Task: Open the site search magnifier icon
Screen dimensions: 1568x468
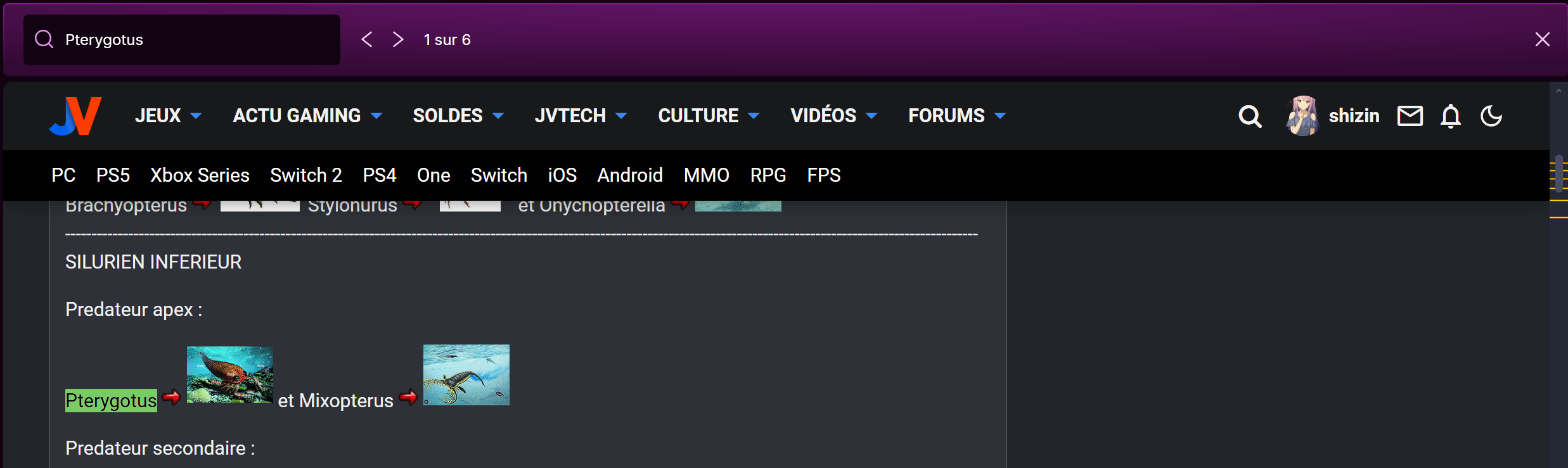Action: point(1250,116)
